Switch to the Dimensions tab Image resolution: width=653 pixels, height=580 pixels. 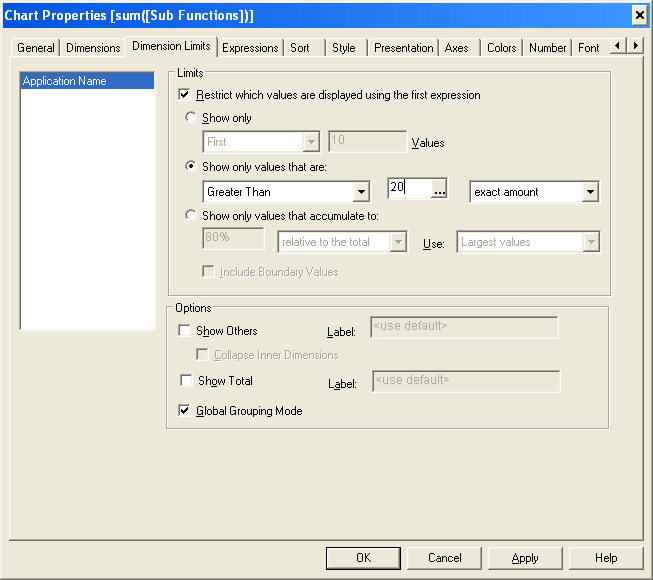93,48
